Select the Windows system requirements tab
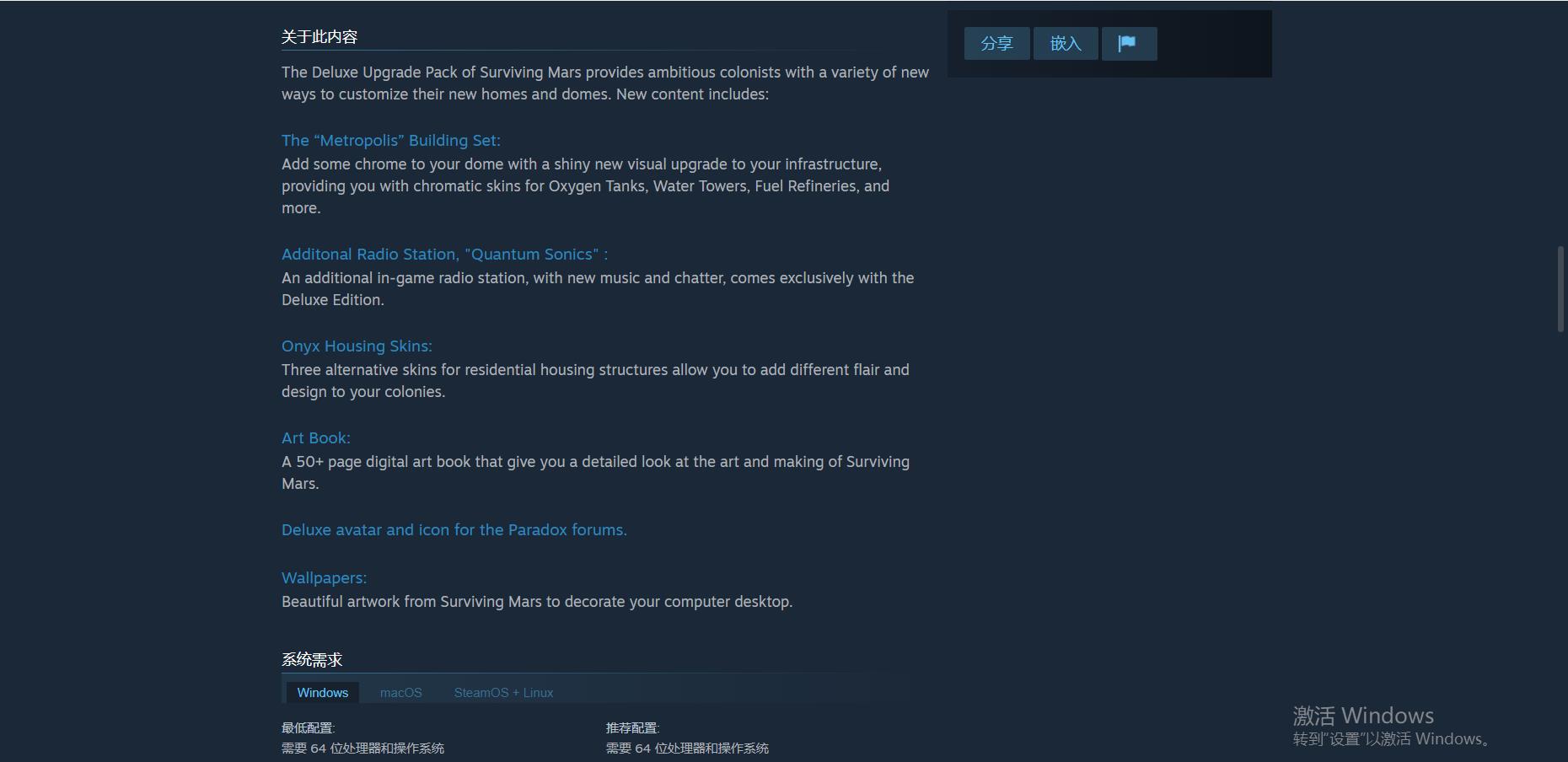 pyautogui.click(x=322, y=693)
